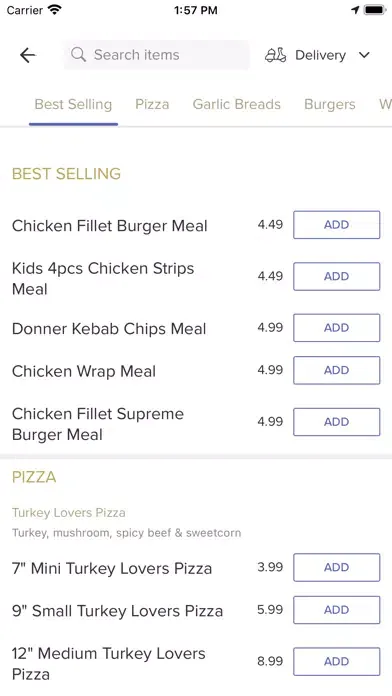Select the Best Selling tab
392x696 pixels.
73,104
